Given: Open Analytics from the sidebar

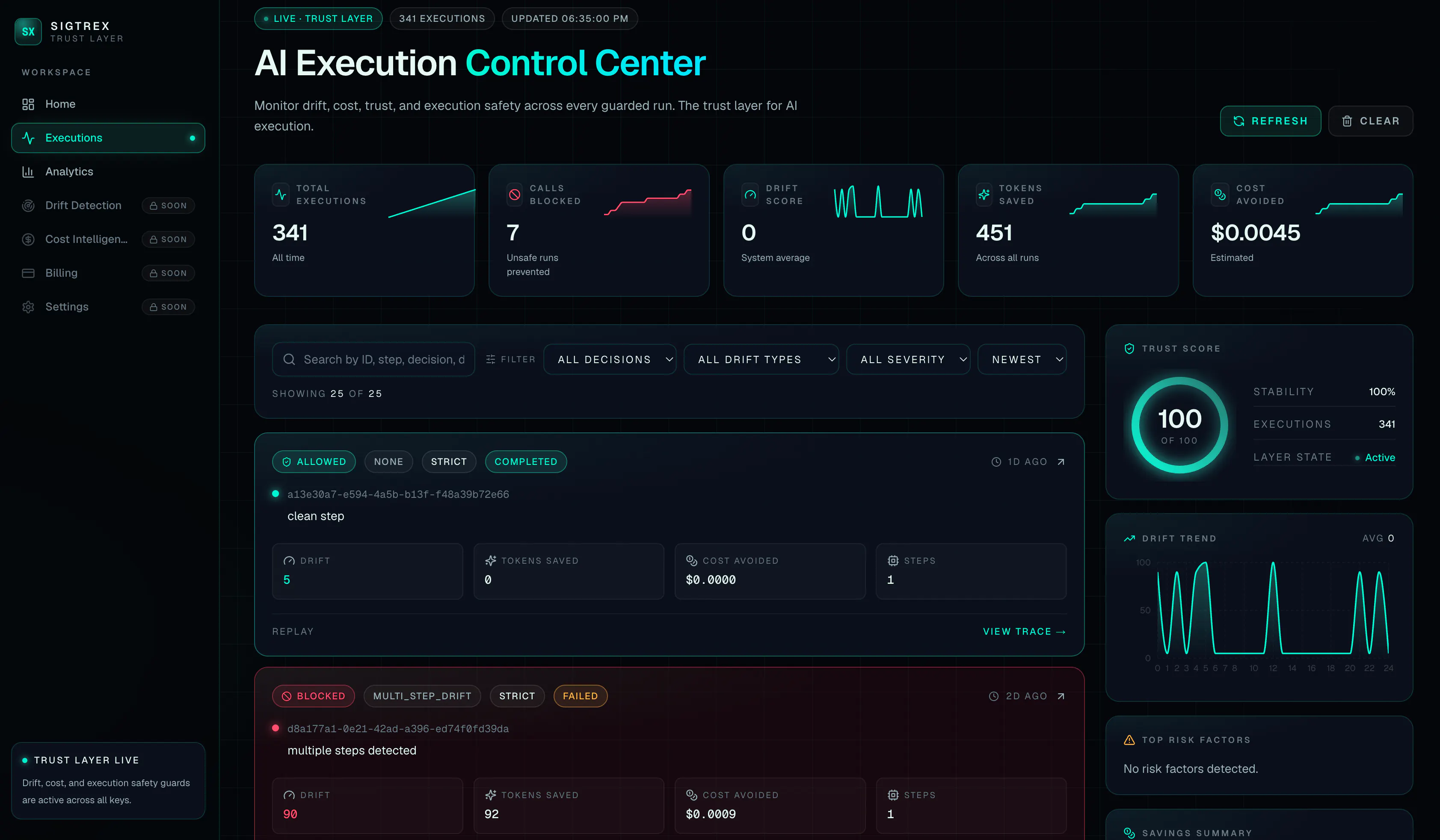Looking at the screenshot, I should 108,172.
